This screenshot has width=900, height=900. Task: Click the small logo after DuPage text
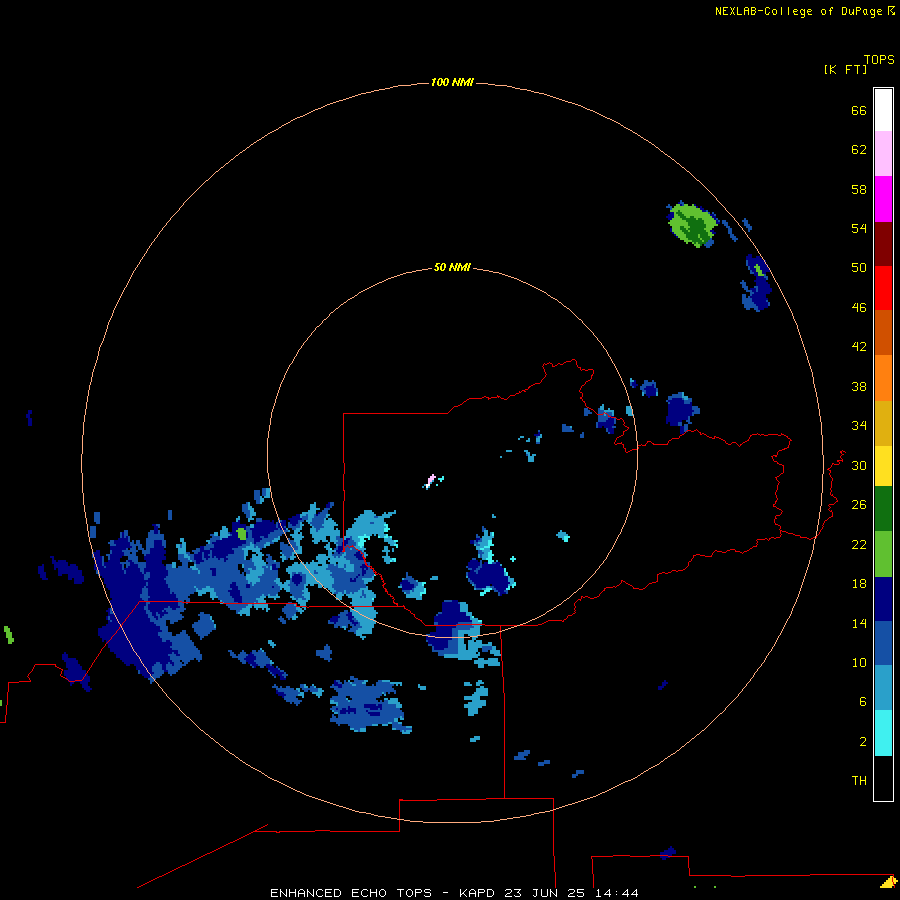(x=891, y=10)
